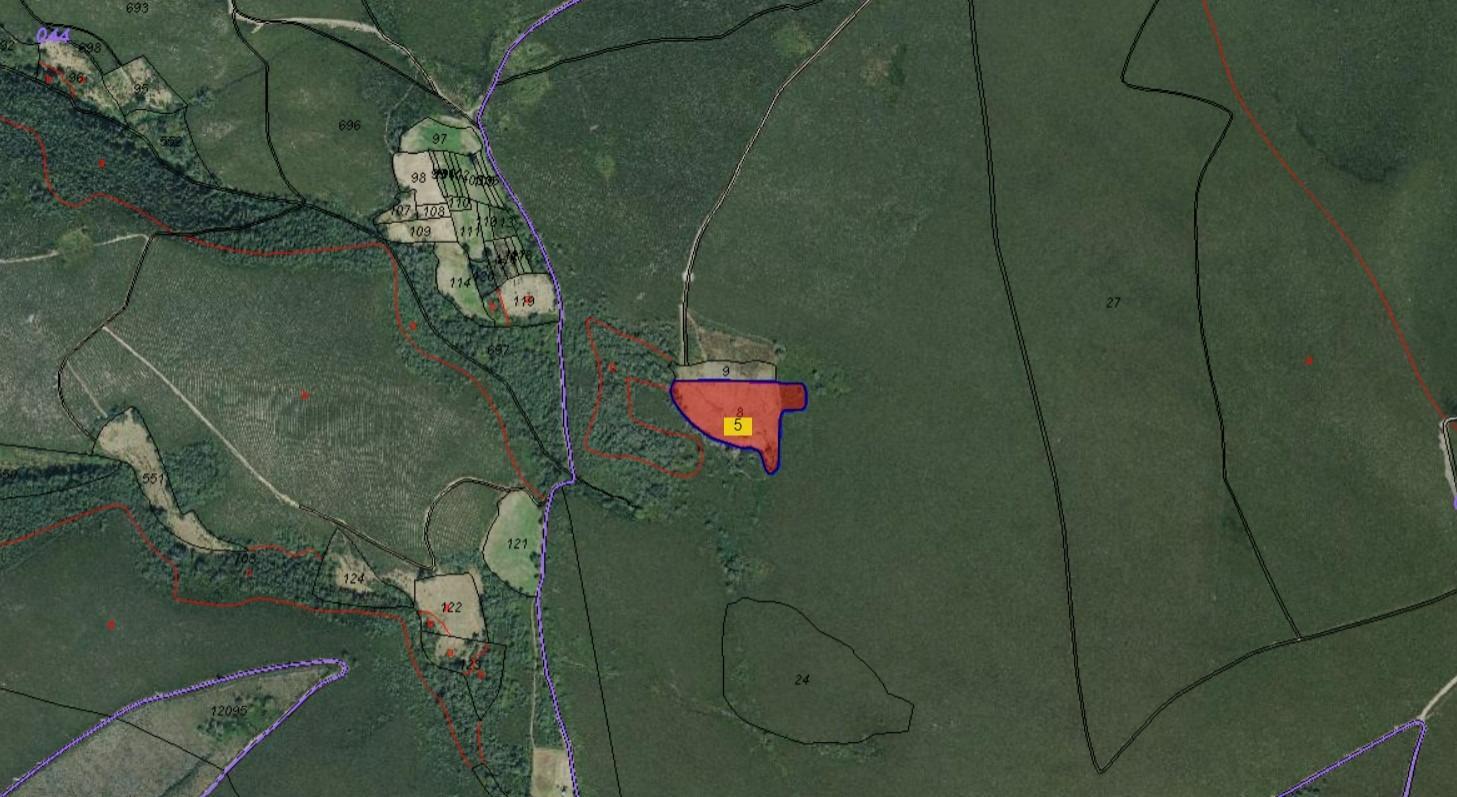Screen dimensions: 1457x797
Task: Click parcel 24 south of red parcel
Action: click(x=801, y=680)
